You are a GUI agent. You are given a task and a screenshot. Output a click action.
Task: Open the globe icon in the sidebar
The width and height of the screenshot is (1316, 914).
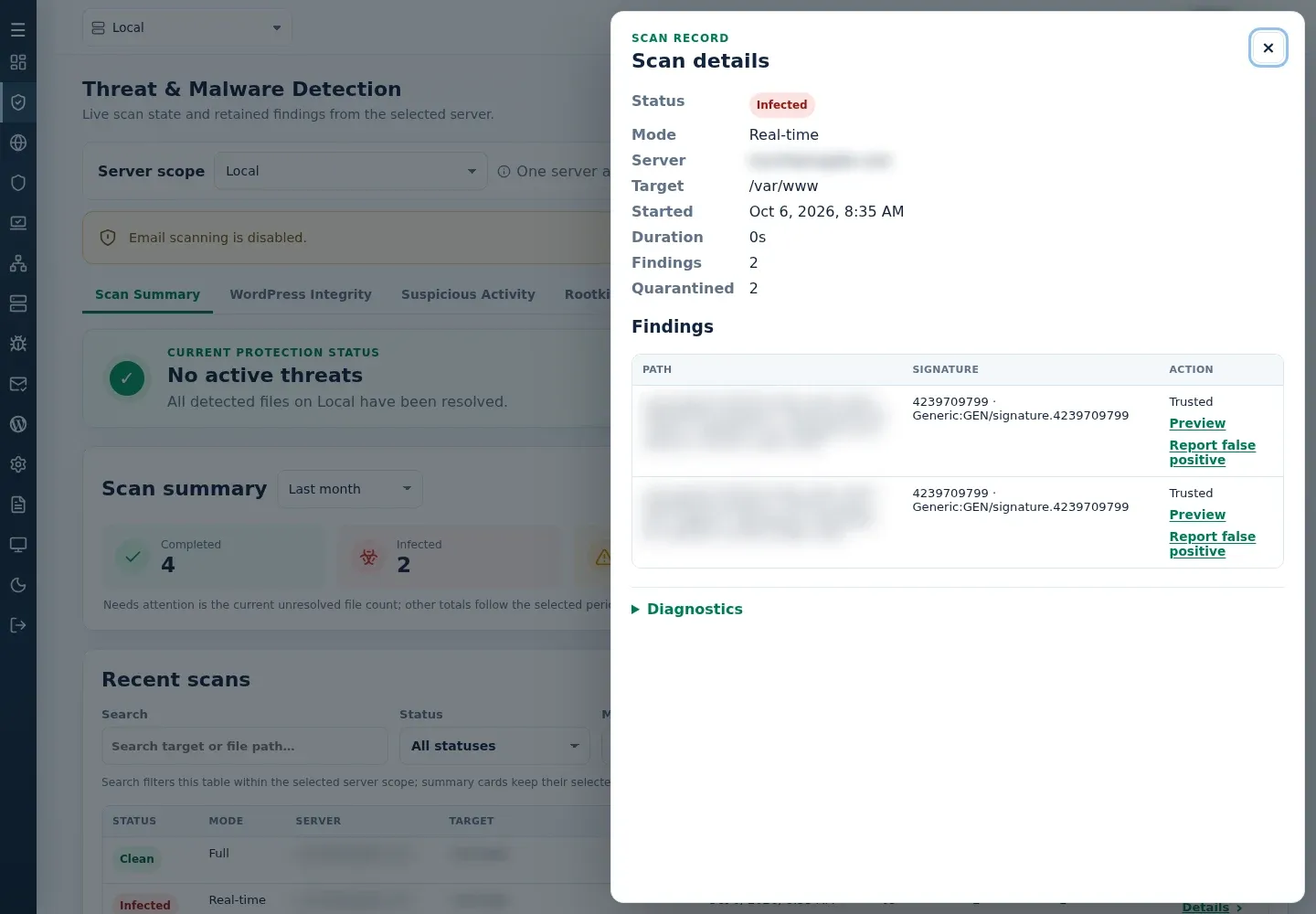click(18, 143)
